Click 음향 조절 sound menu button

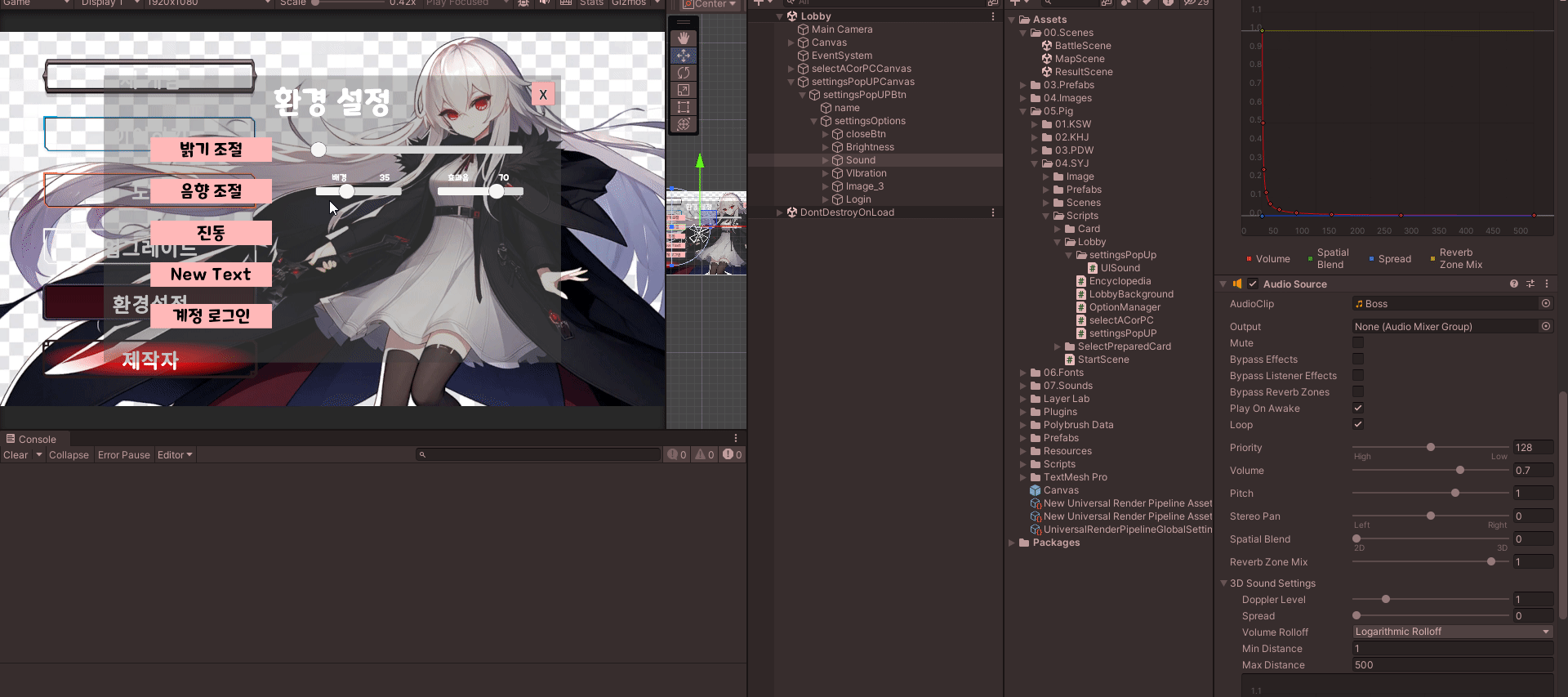click(x=211, y=191)
